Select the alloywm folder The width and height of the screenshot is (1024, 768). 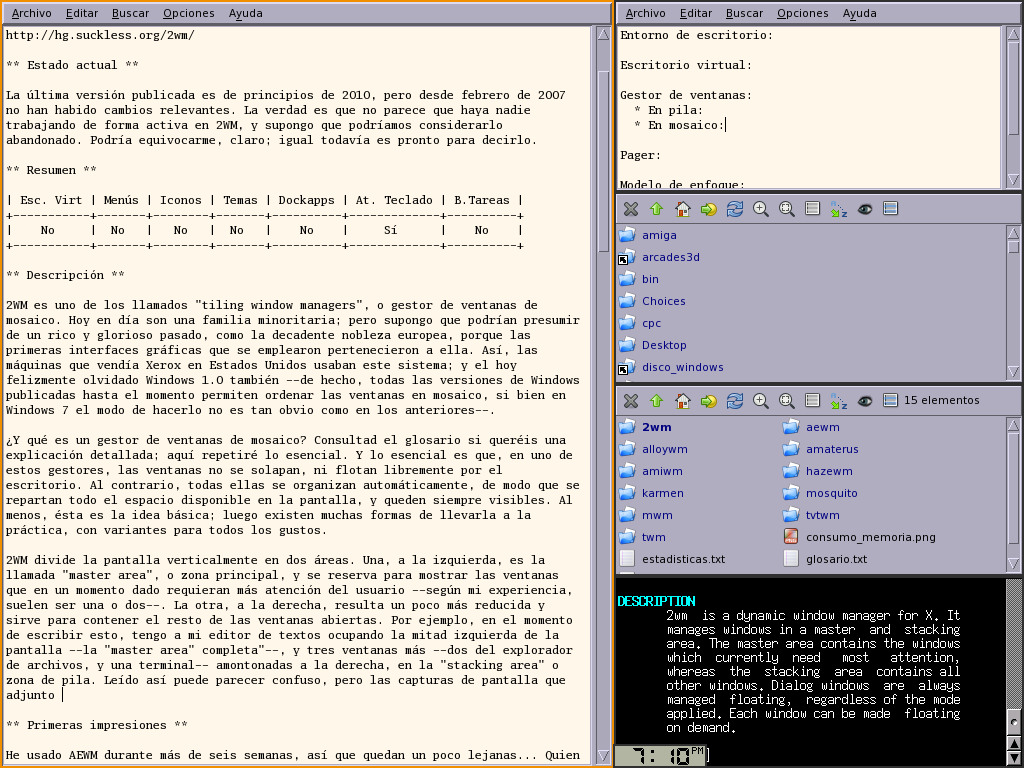[654, 449]
